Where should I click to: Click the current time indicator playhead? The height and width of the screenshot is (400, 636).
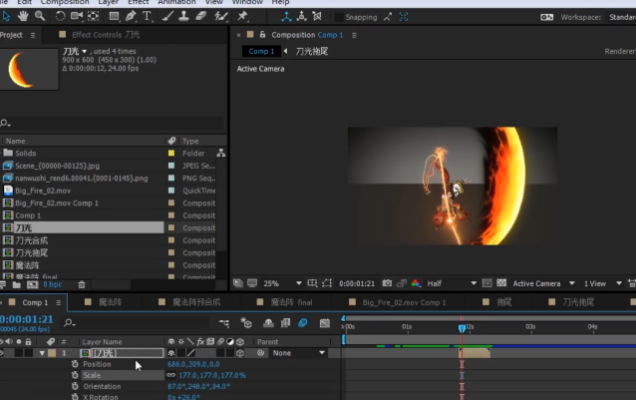(462, 328)
